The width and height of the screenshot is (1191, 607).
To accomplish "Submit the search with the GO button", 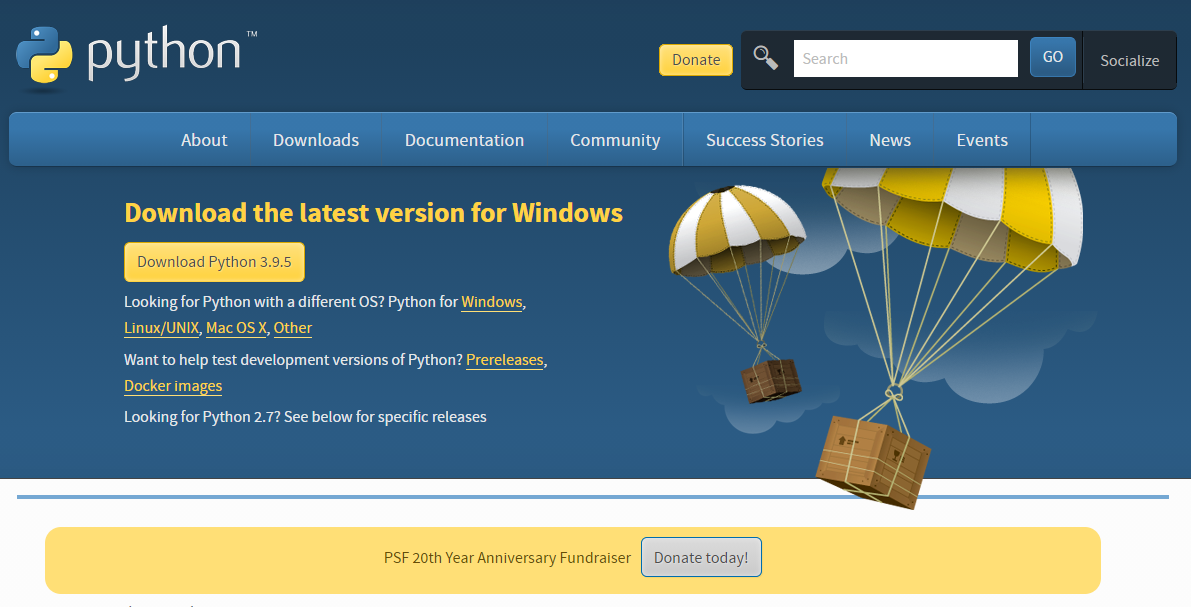I will pyautogui.click(x=1053, y=57).
